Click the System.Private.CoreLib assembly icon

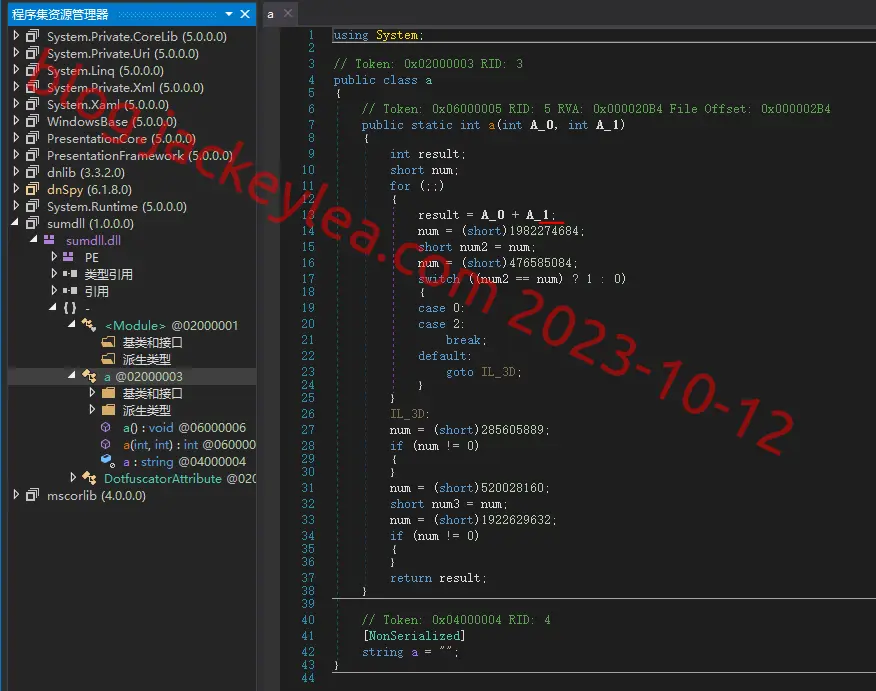pyautogui.click(x=32, y=36)
